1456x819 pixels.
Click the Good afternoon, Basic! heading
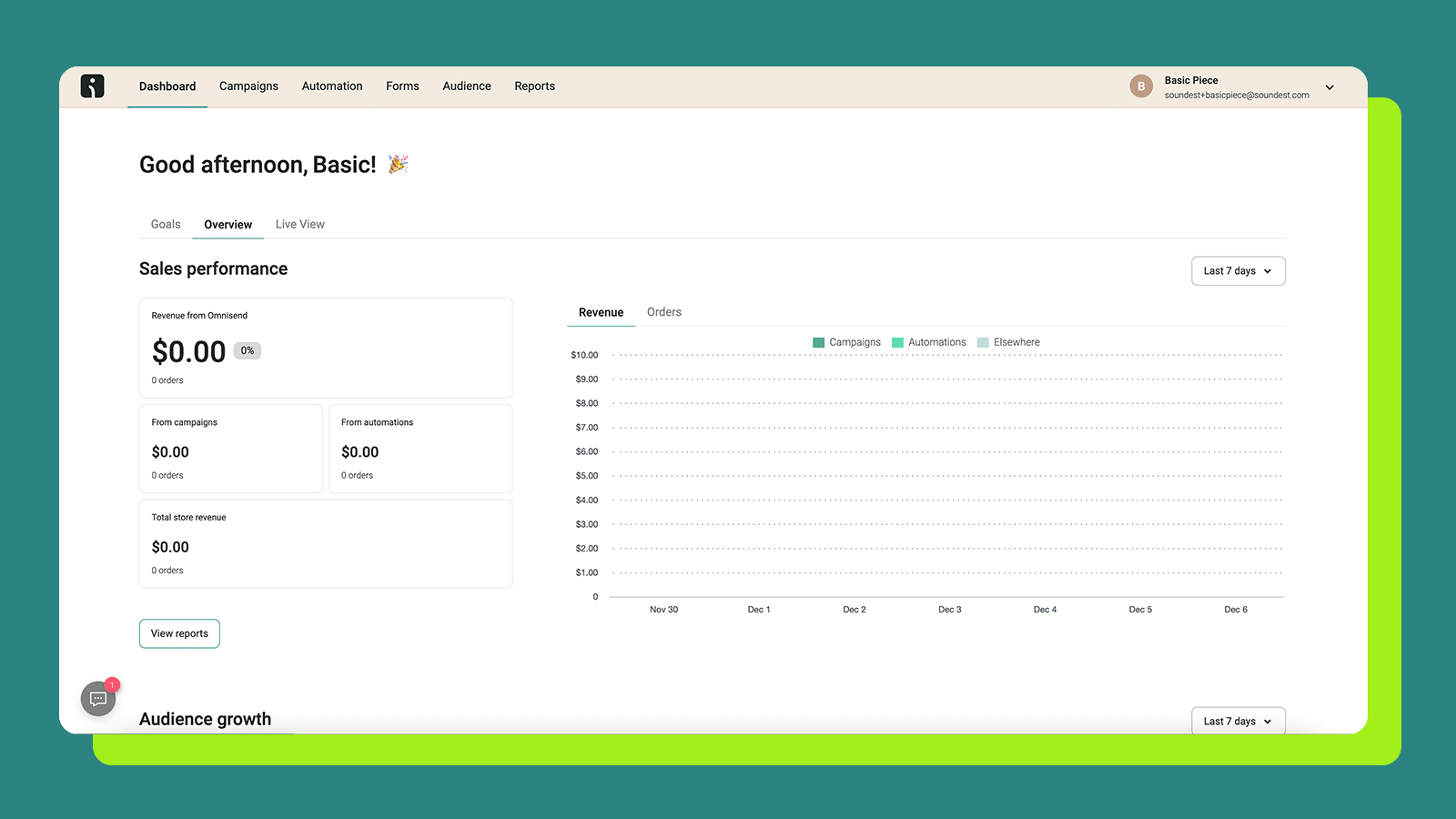[258, 165]
